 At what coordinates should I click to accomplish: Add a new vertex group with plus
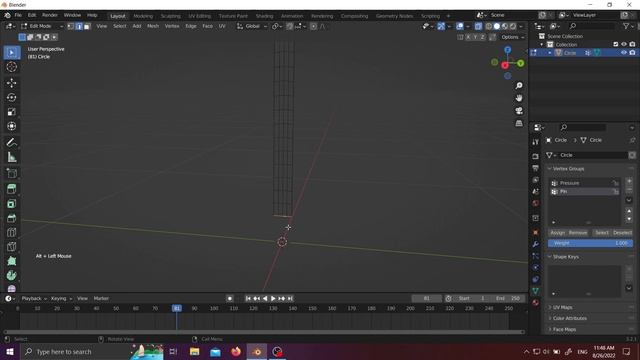[629, 181]
